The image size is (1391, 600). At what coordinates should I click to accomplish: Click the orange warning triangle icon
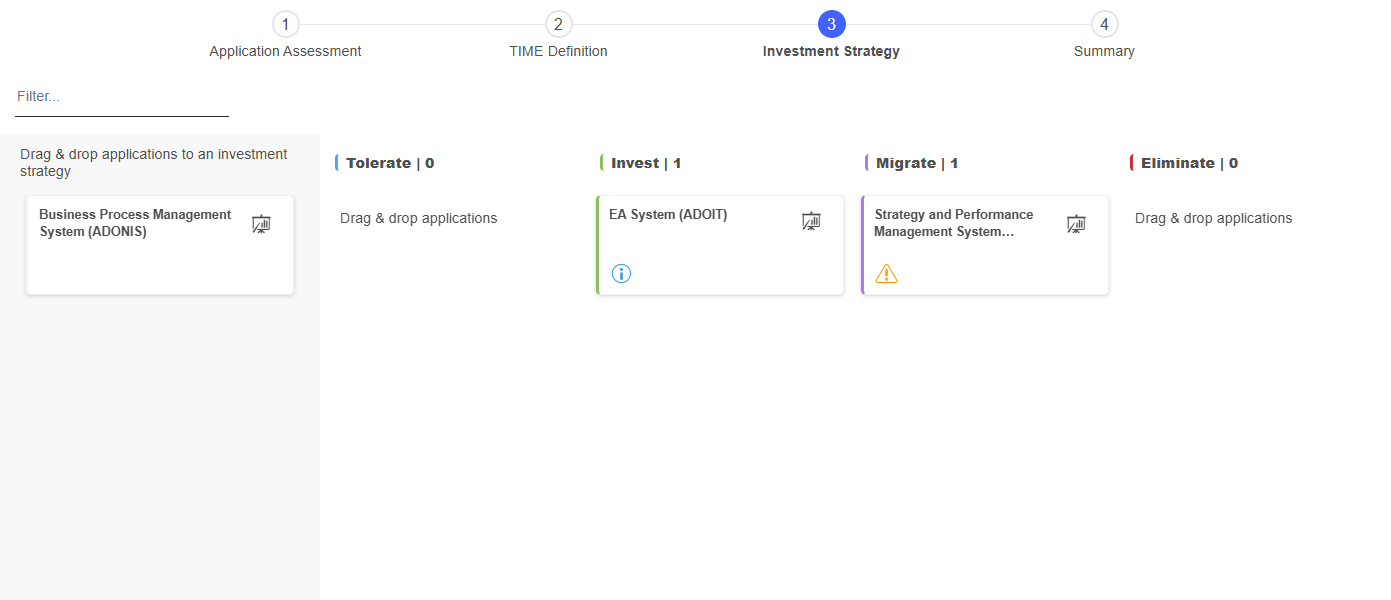[x=886, y=274]
